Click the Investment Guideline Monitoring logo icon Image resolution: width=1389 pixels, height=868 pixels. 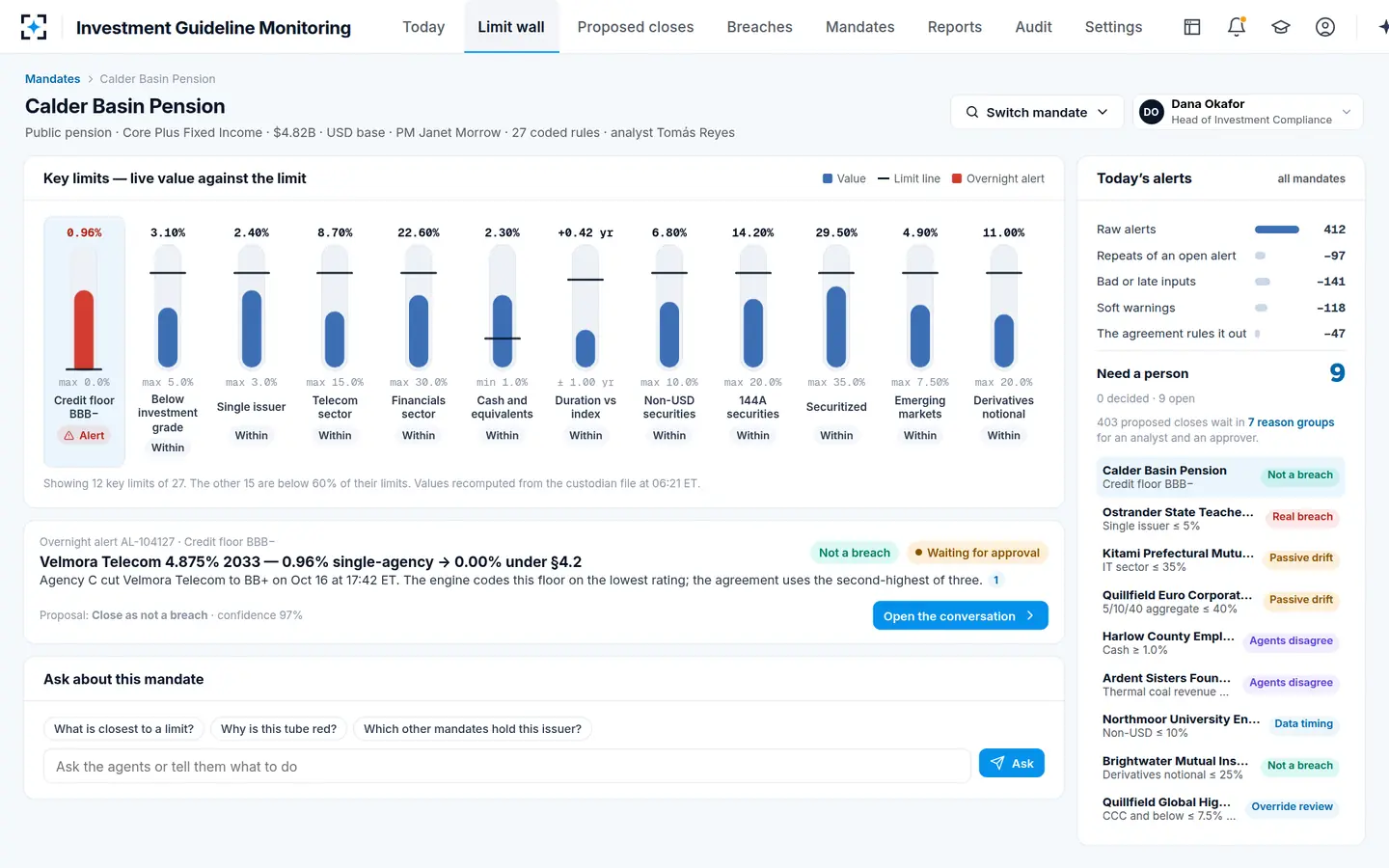[x=34, y=27]
